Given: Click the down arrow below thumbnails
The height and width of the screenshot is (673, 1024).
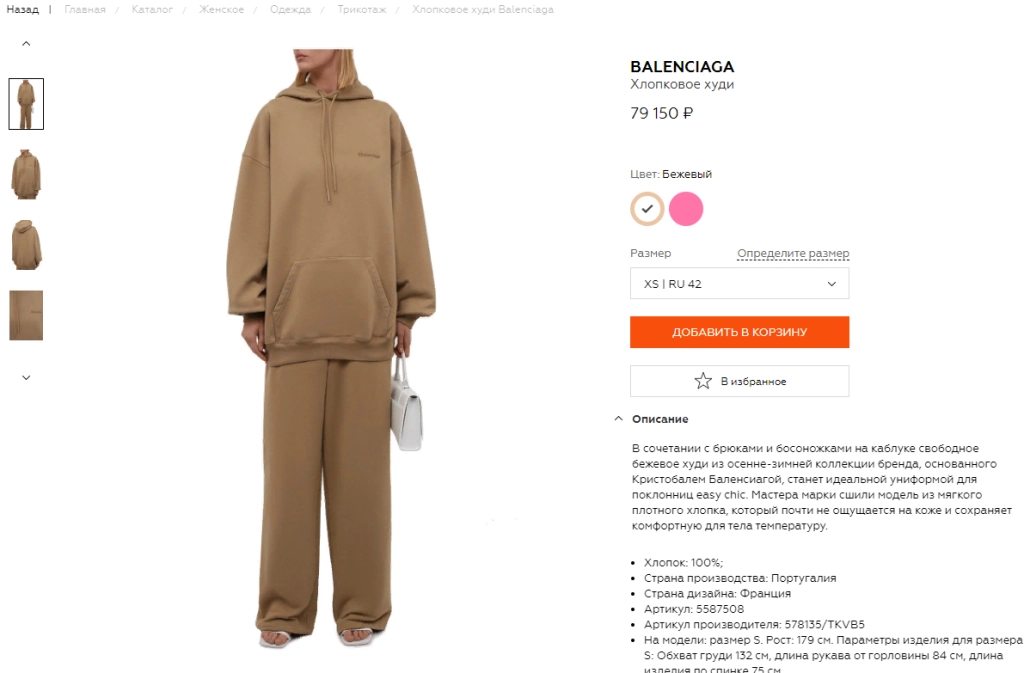Looking at the screenshot, I should pos(26,377).
